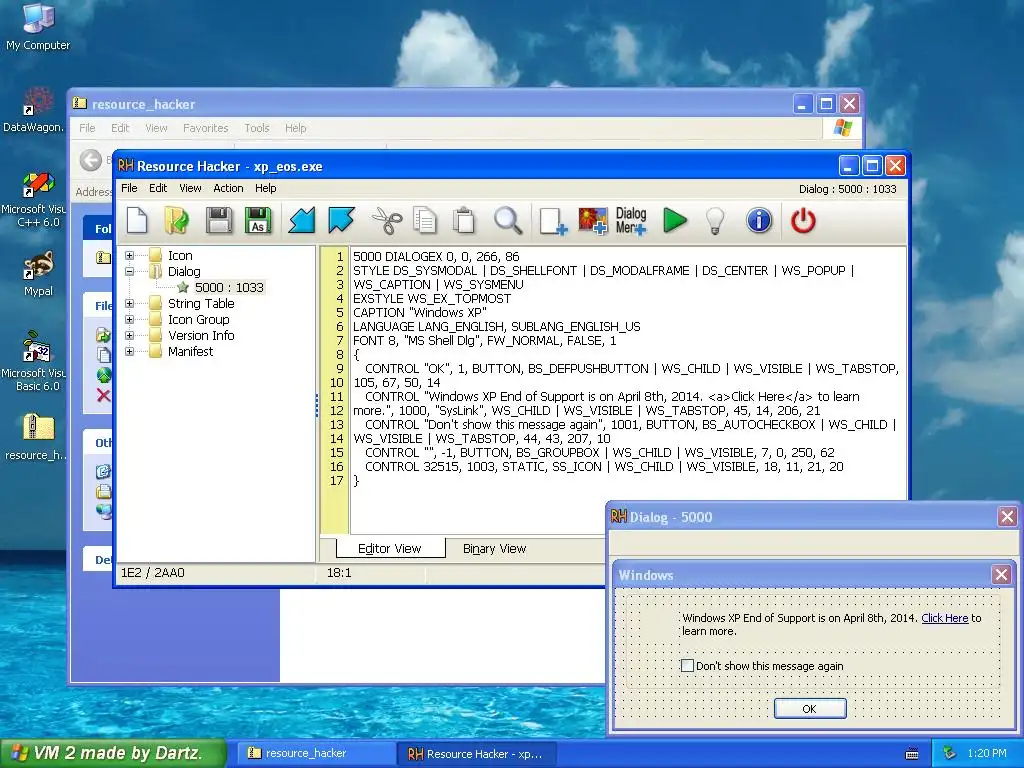The image size is (1024, 768).
Task: Open Resource Hacker Edit menu
Action: [158, 188]
